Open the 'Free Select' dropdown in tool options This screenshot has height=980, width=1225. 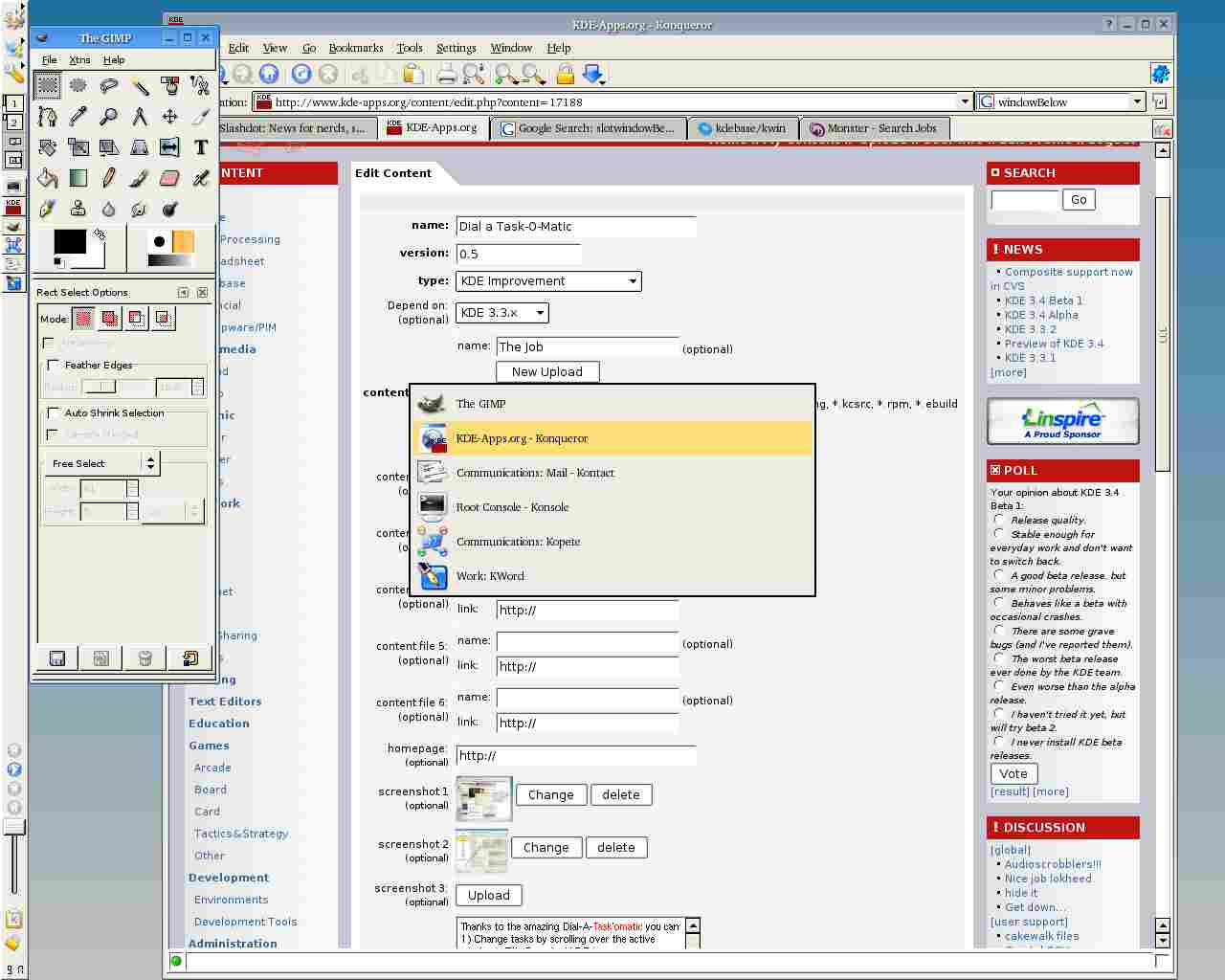102,463
